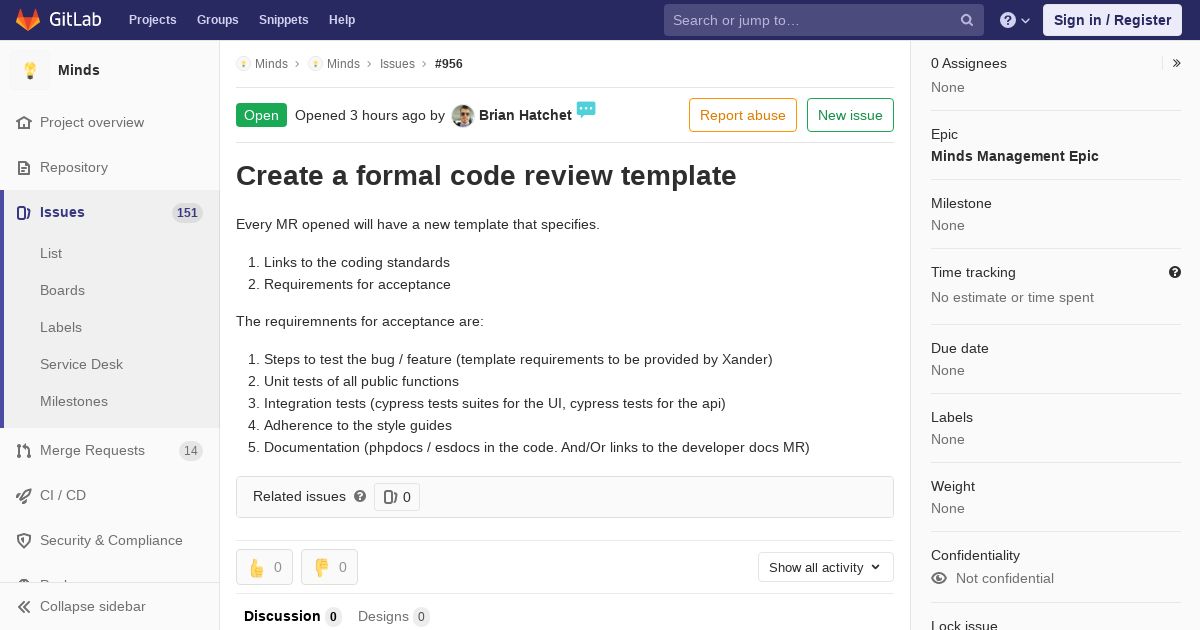
Task: Click the speech bubble status icon by author
Action: (586, 109)
